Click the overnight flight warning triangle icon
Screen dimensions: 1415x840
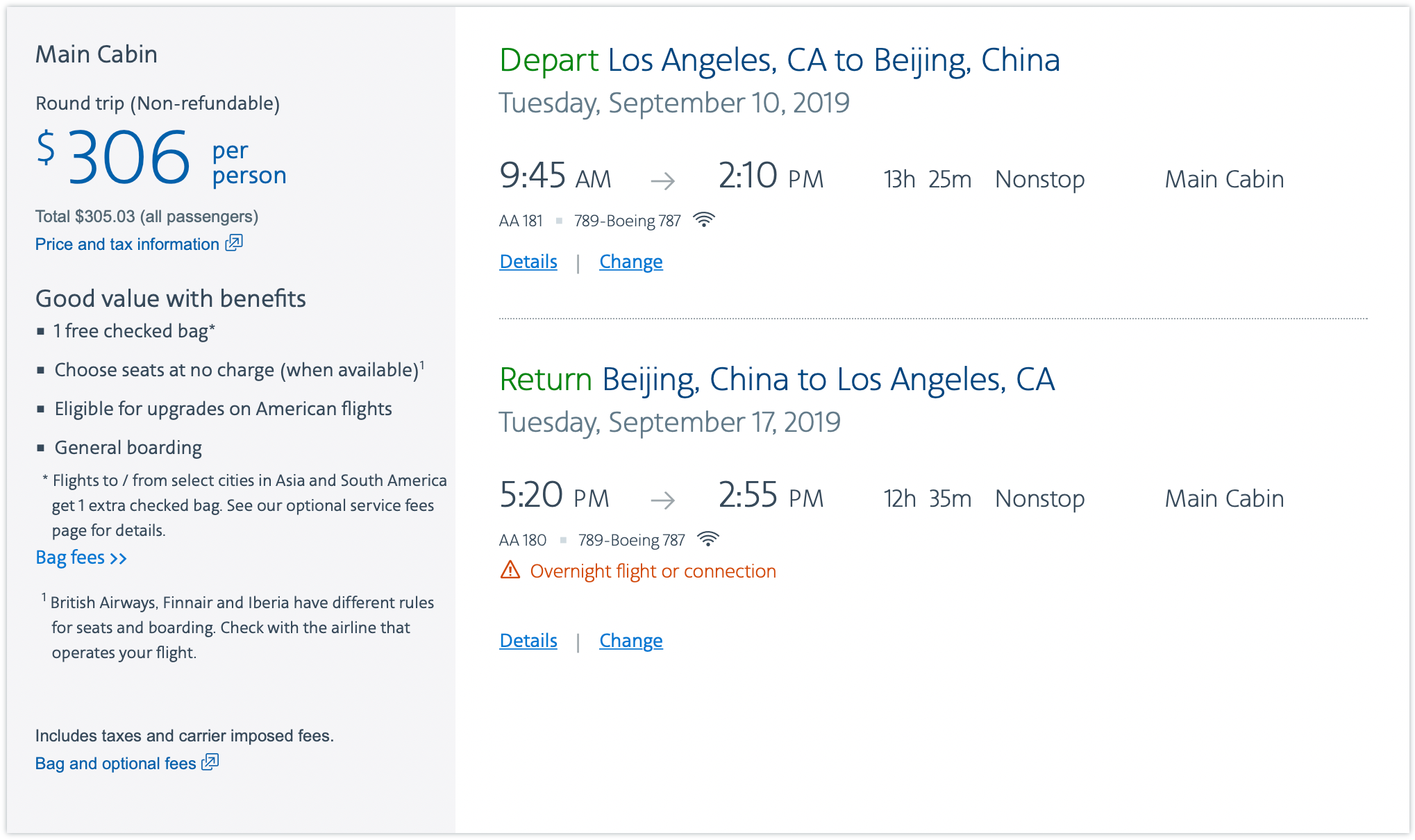click(510, 571)
